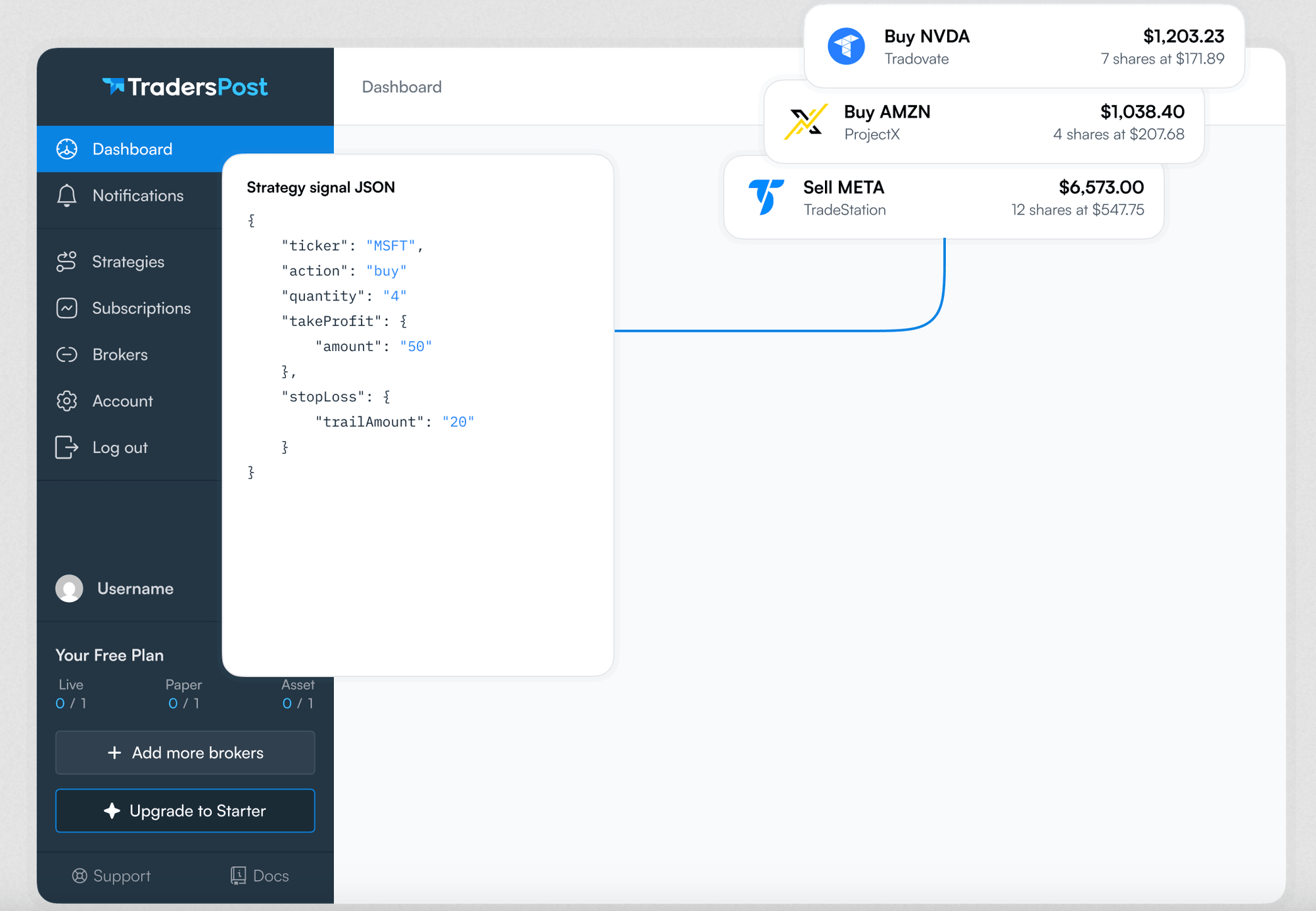Viewport: 1316px width, 911px height.
Task: Click the "Your Free Plan" heading
Action: coord(110,655)
